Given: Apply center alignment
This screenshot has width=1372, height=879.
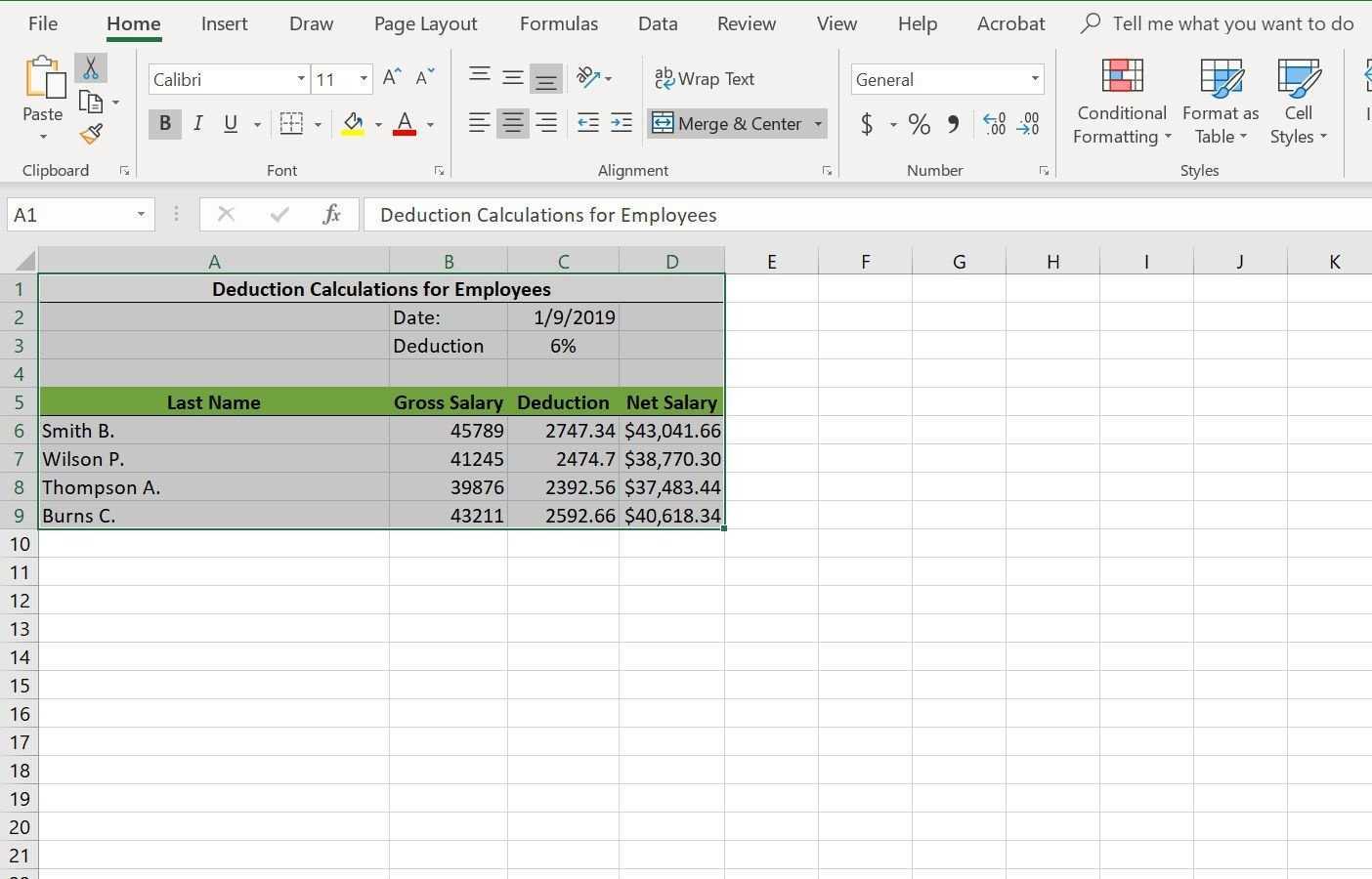Looking at the screenshot, I should pos(512,123).
